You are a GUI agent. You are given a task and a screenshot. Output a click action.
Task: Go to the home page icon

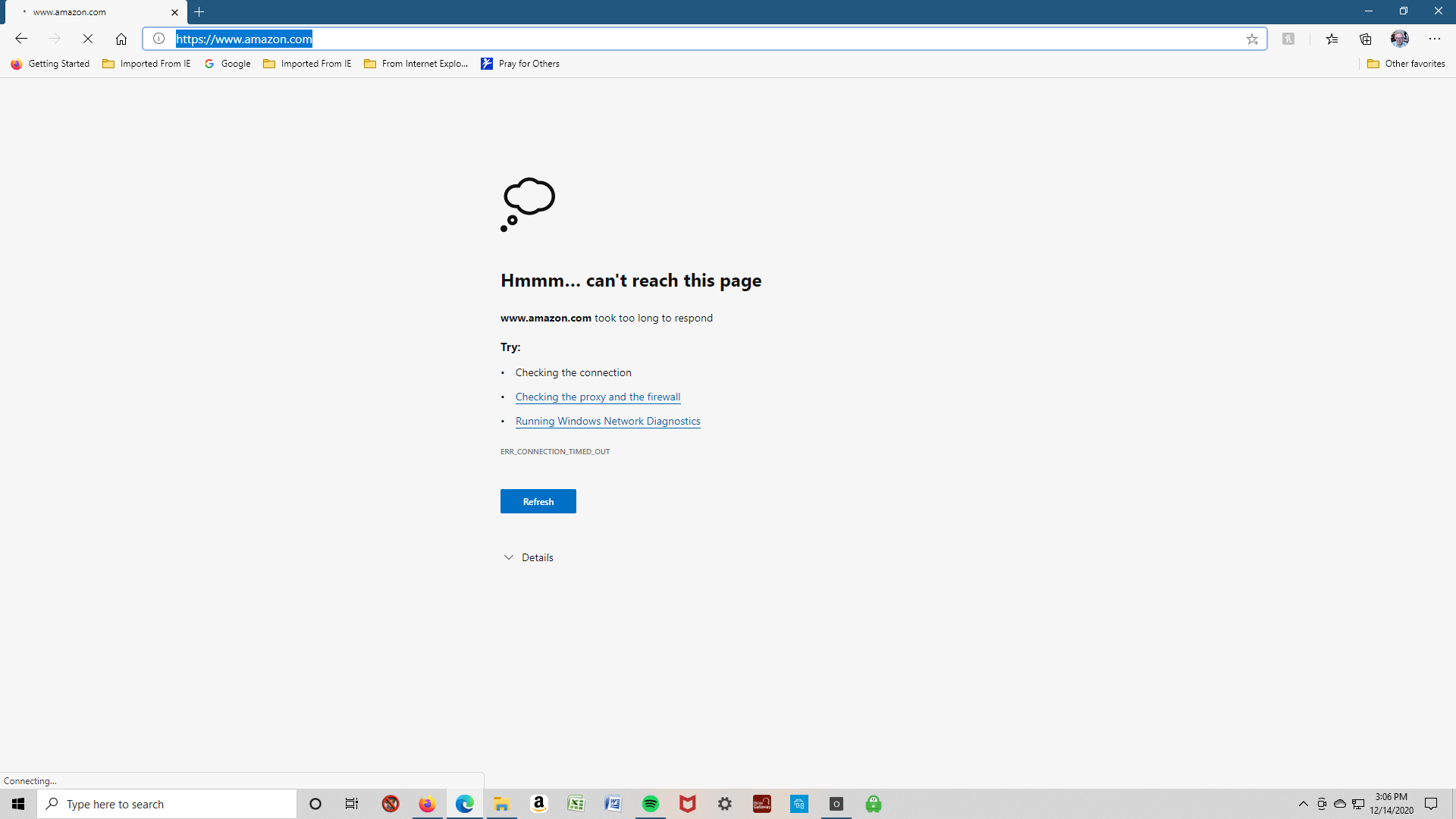(121, 39)
